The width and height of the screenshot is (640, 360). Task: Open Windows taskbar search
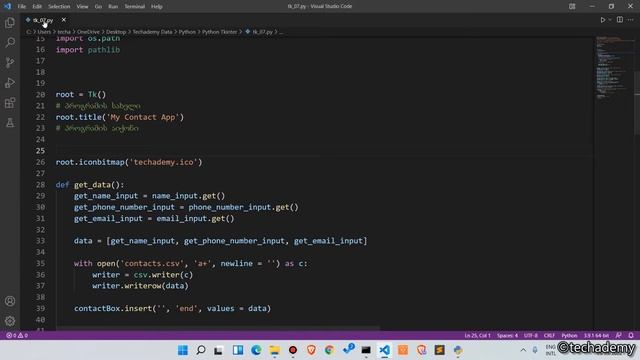click(201, 350)
